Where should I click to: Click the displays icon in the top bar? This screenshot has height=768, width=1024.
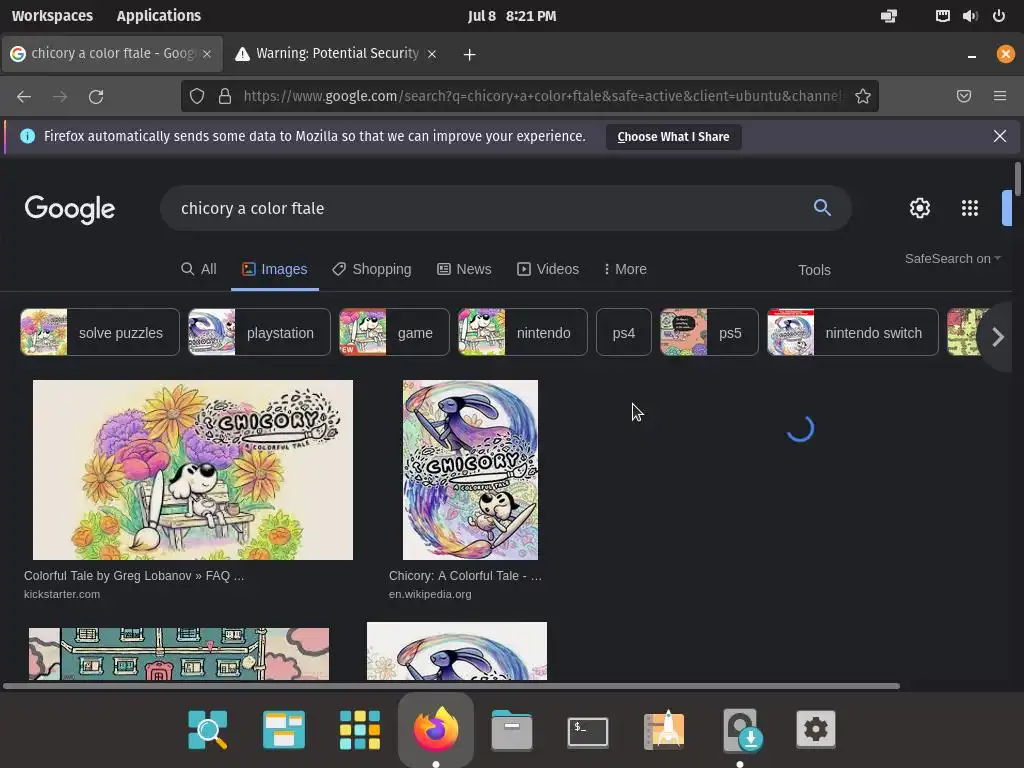point(889,16)
